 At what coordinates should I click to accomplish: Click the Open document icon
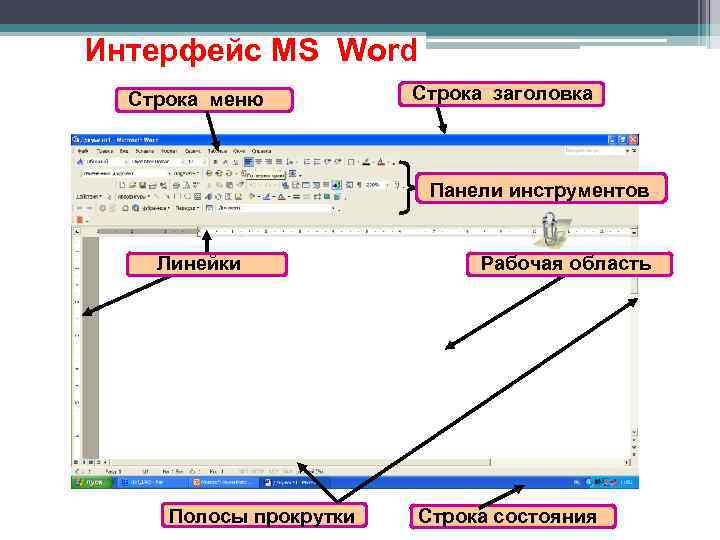(x=132, y=185)
